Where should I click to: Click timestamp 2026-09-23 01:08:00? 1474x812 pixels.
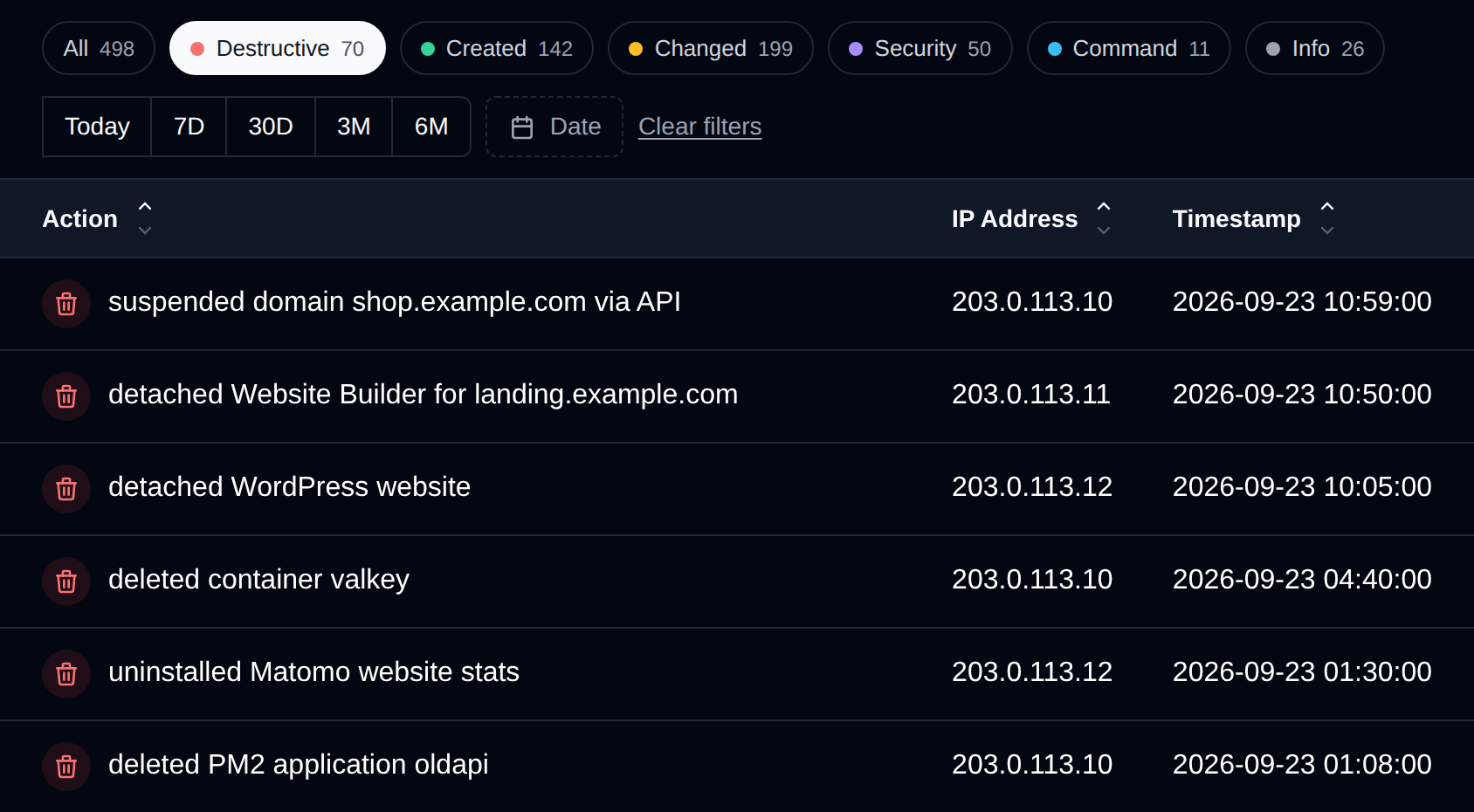(x=1302, y=765)
